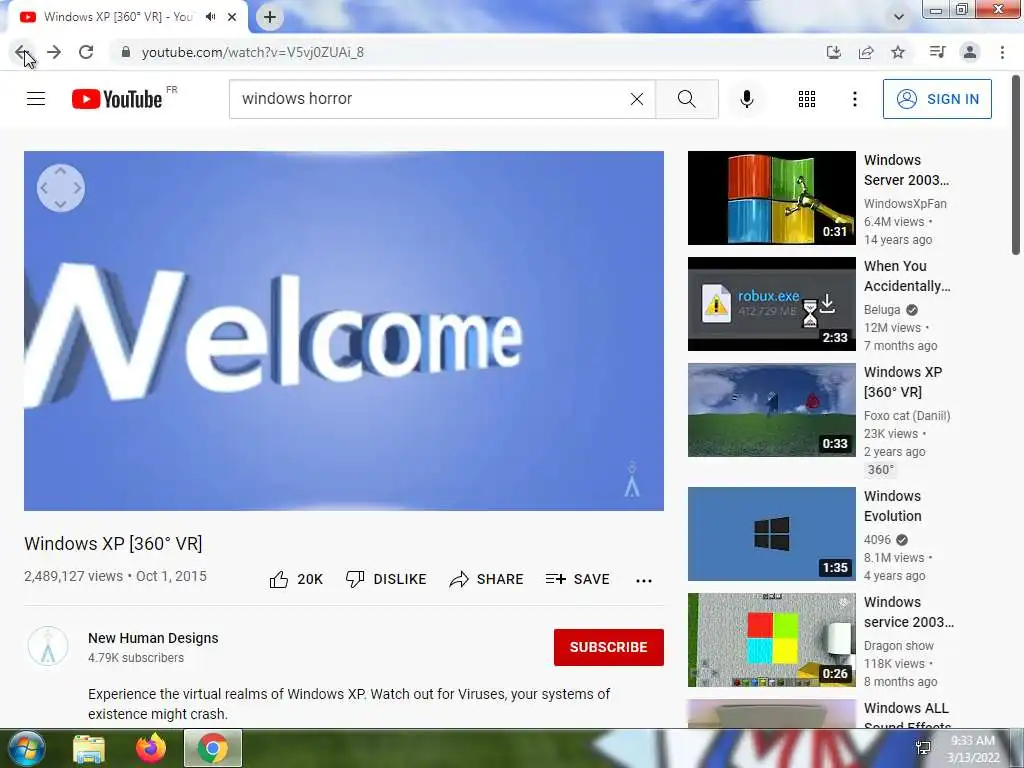Mute the tab via speaker icon
This screenshot has height=768, width=1024.
(210, 17)
